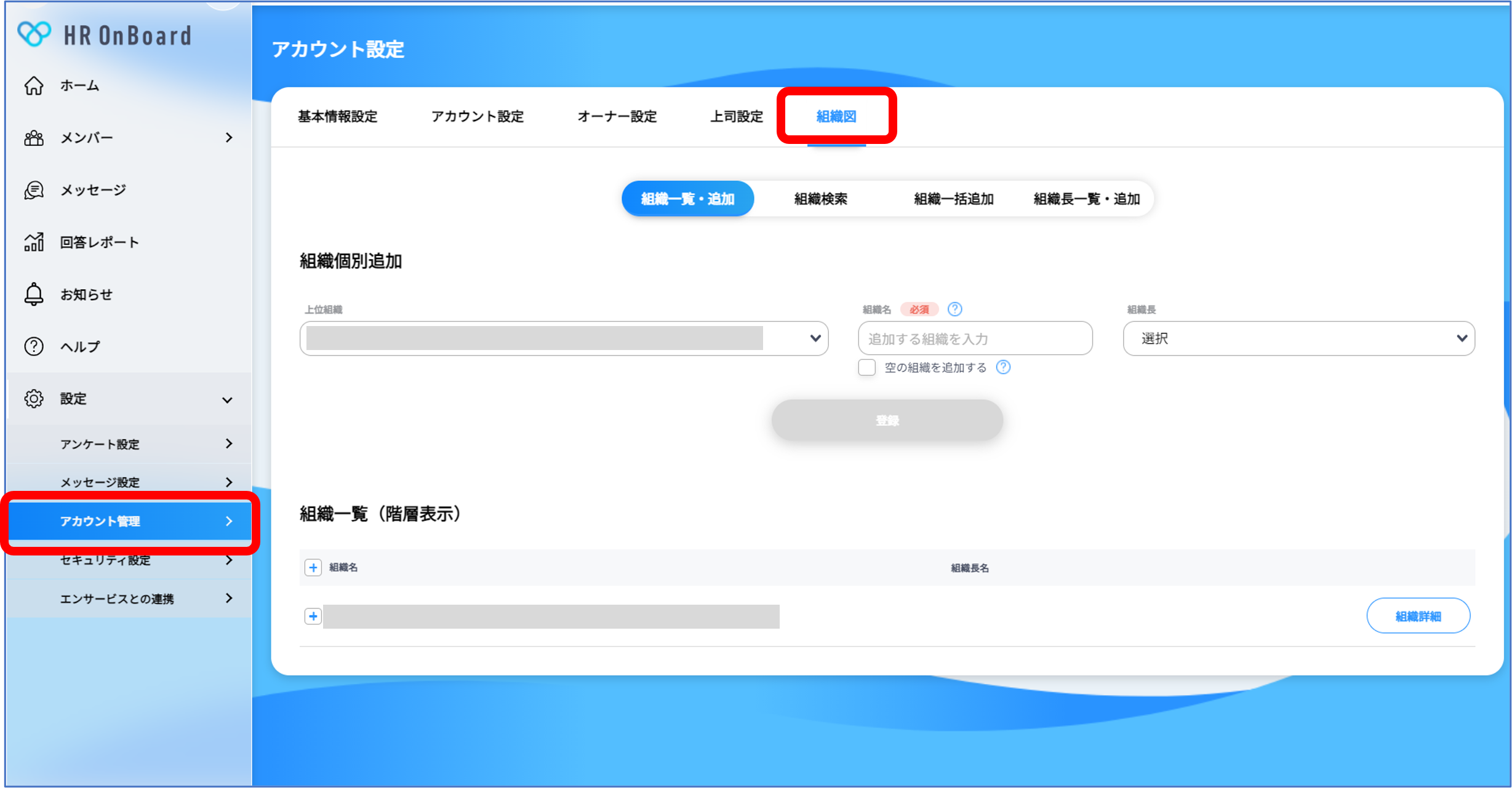1512x788 pixels.
Task: Collapse the 設定 section chevron
Action: 227,400
